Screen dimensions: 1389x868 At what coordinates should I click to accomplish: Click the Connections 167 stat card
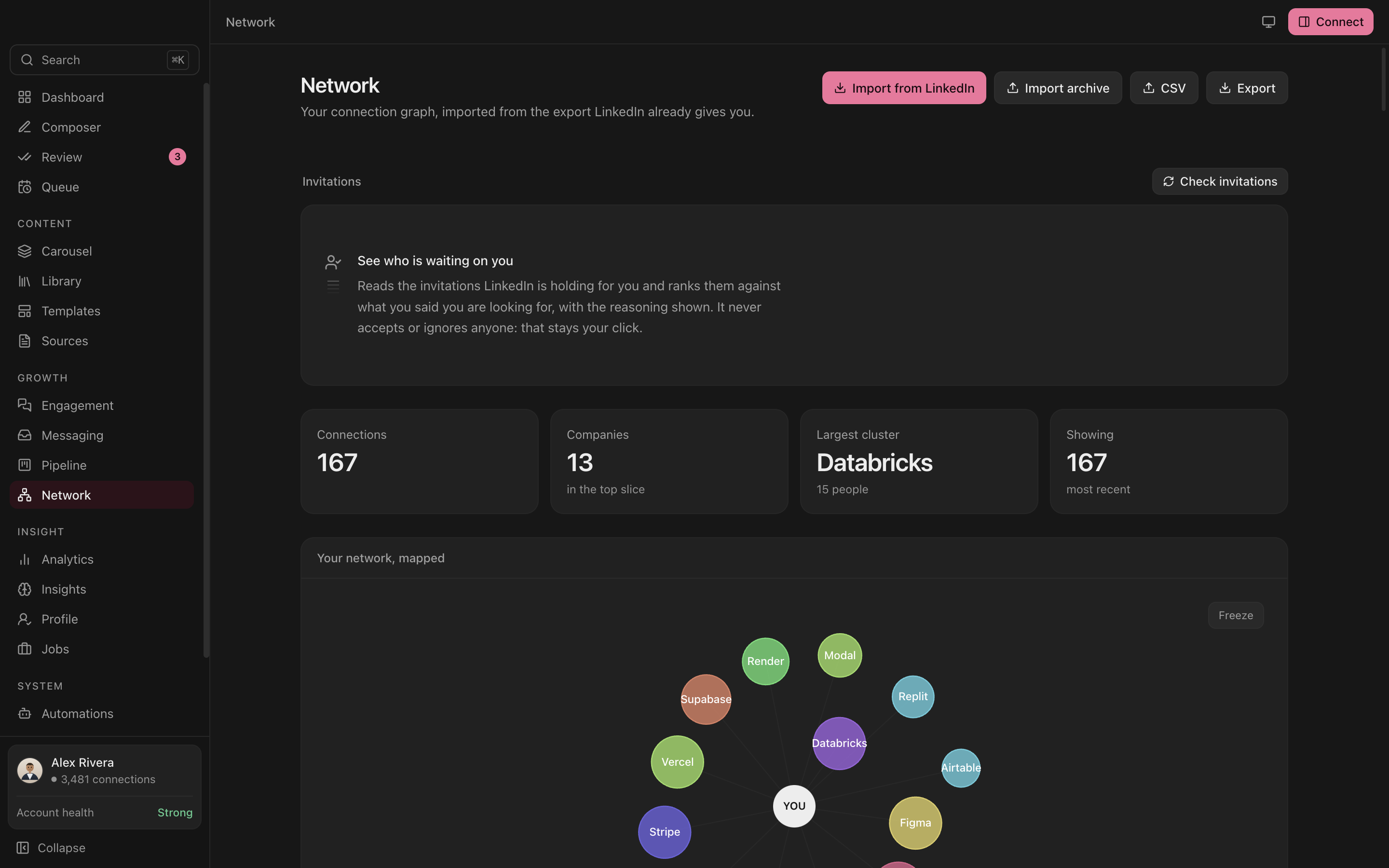420,461
